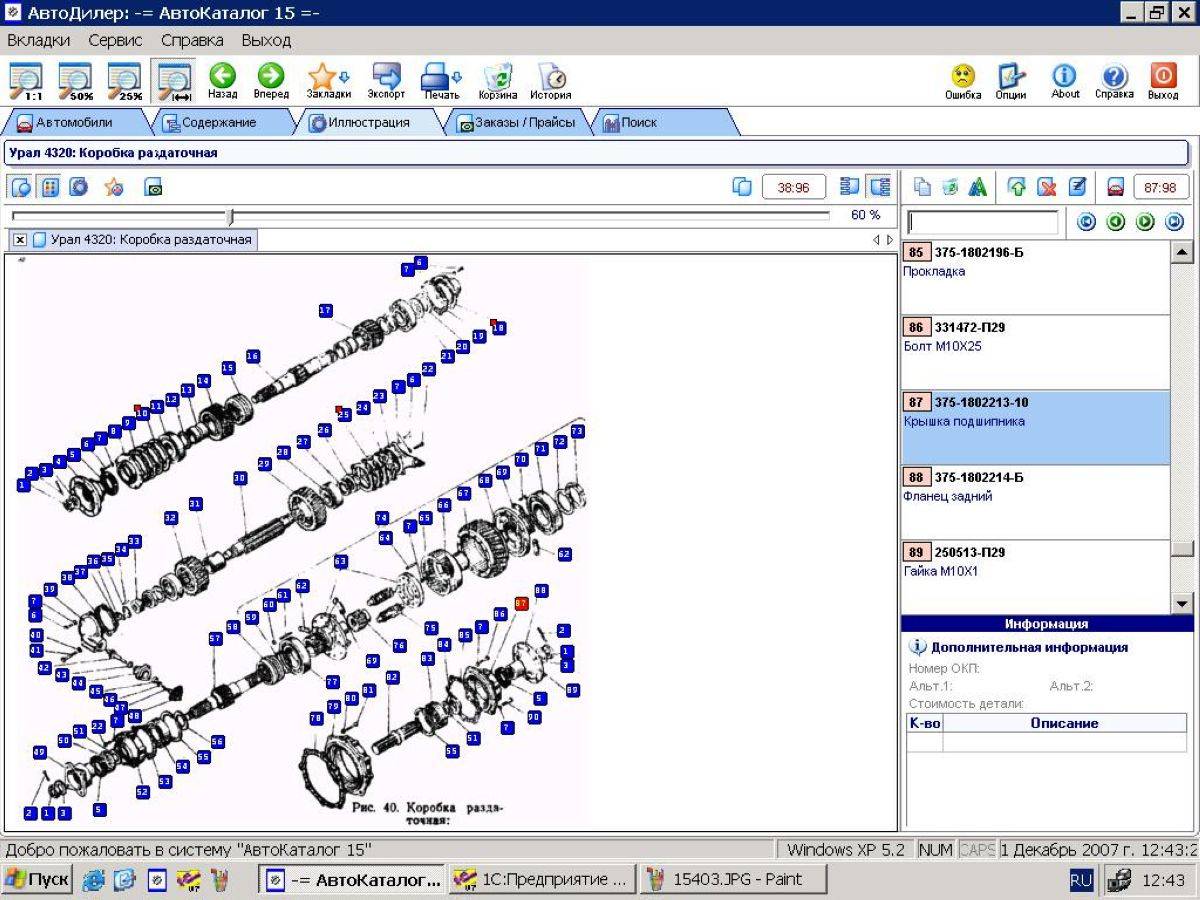Viewport: 1200px width, 900px height.
Task: Jump to last part with blue arrow
Action: [1175, 222]
